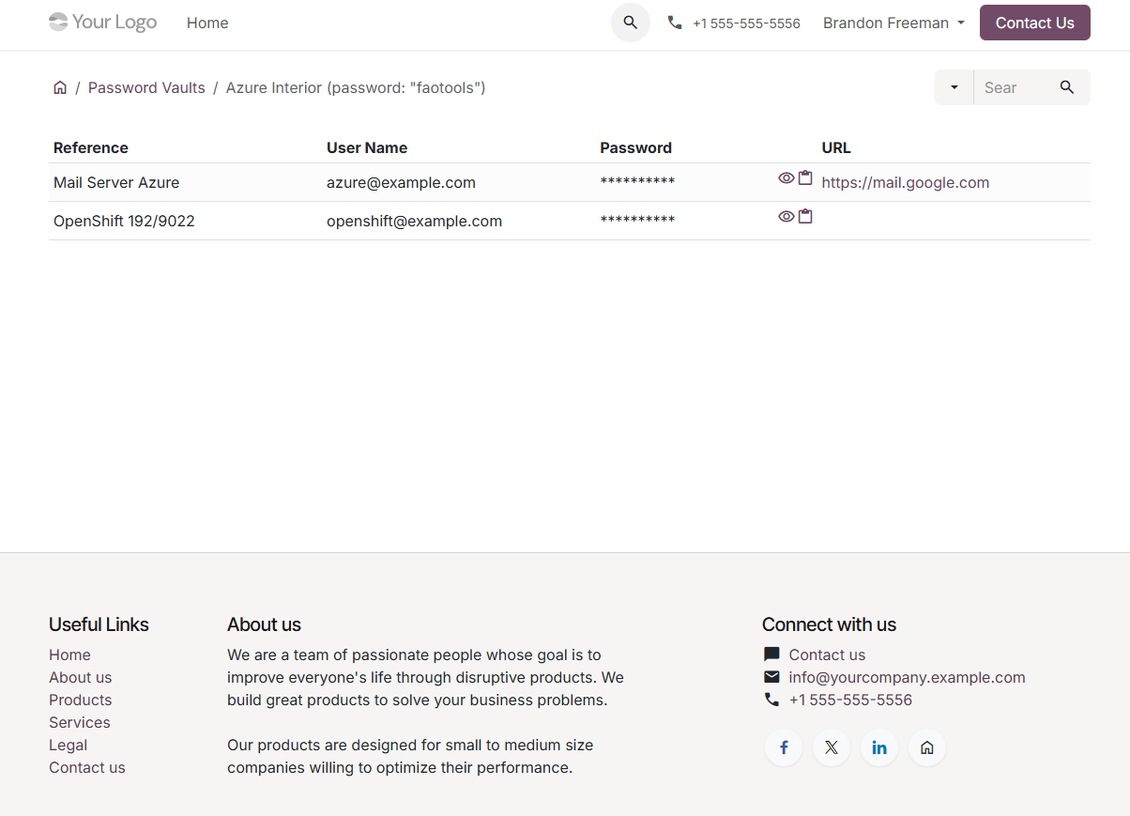Open Password Vaults breadcrumb link

pyautogui.click(x=146, y=88)
